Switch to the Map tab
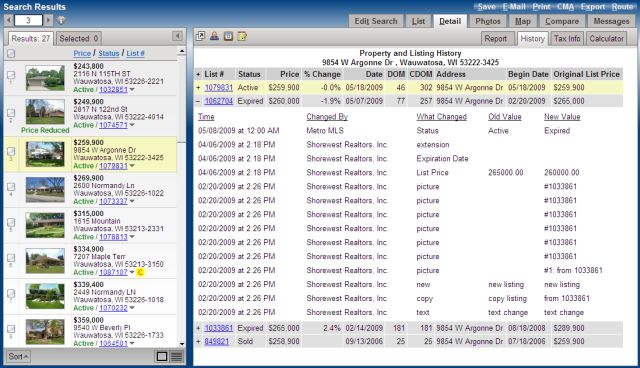This screenshot has height=368, width=640. (523, 21)
